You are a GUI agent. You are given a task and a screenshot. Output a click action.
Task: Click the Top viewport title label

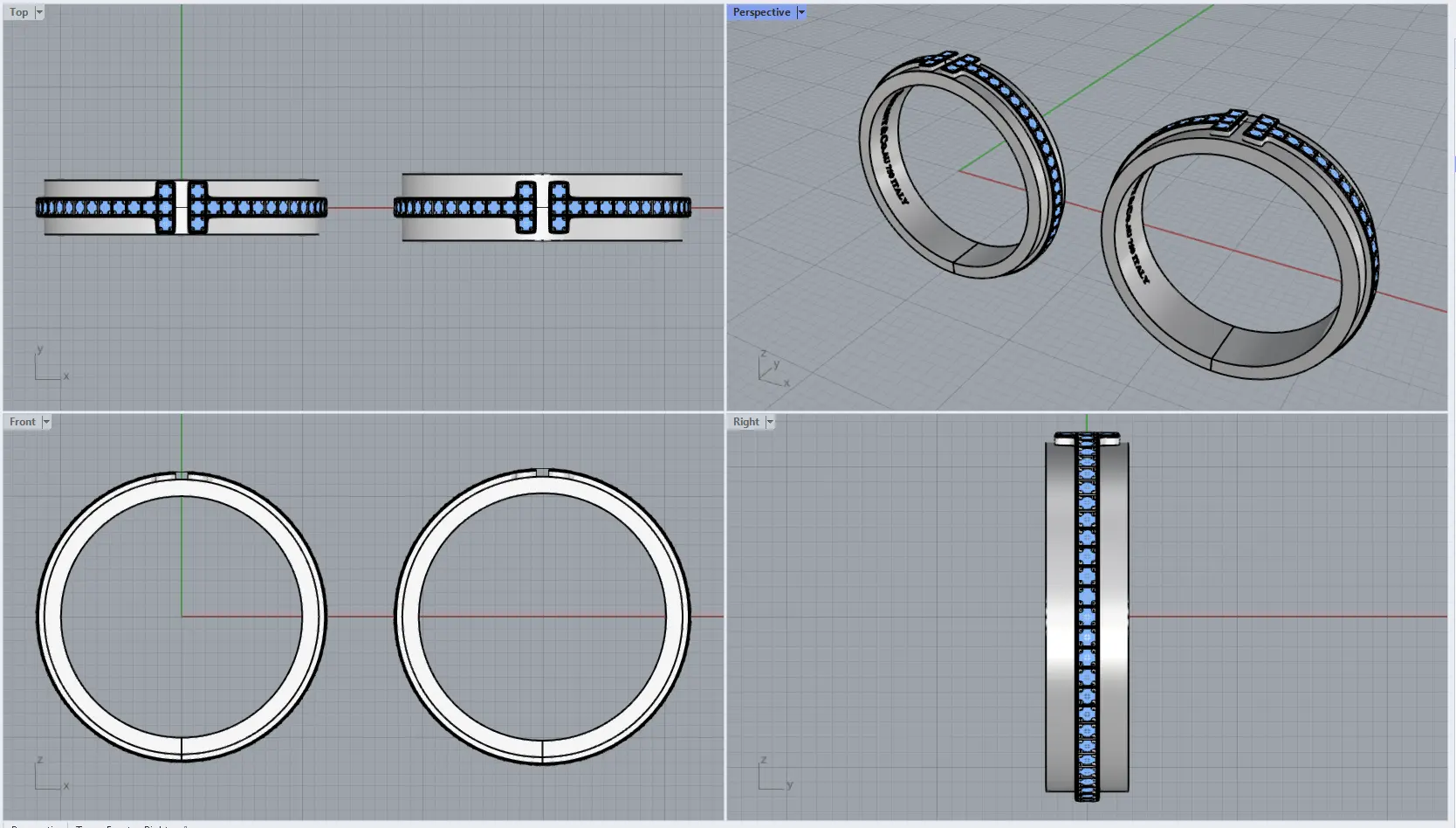(18, 12)
